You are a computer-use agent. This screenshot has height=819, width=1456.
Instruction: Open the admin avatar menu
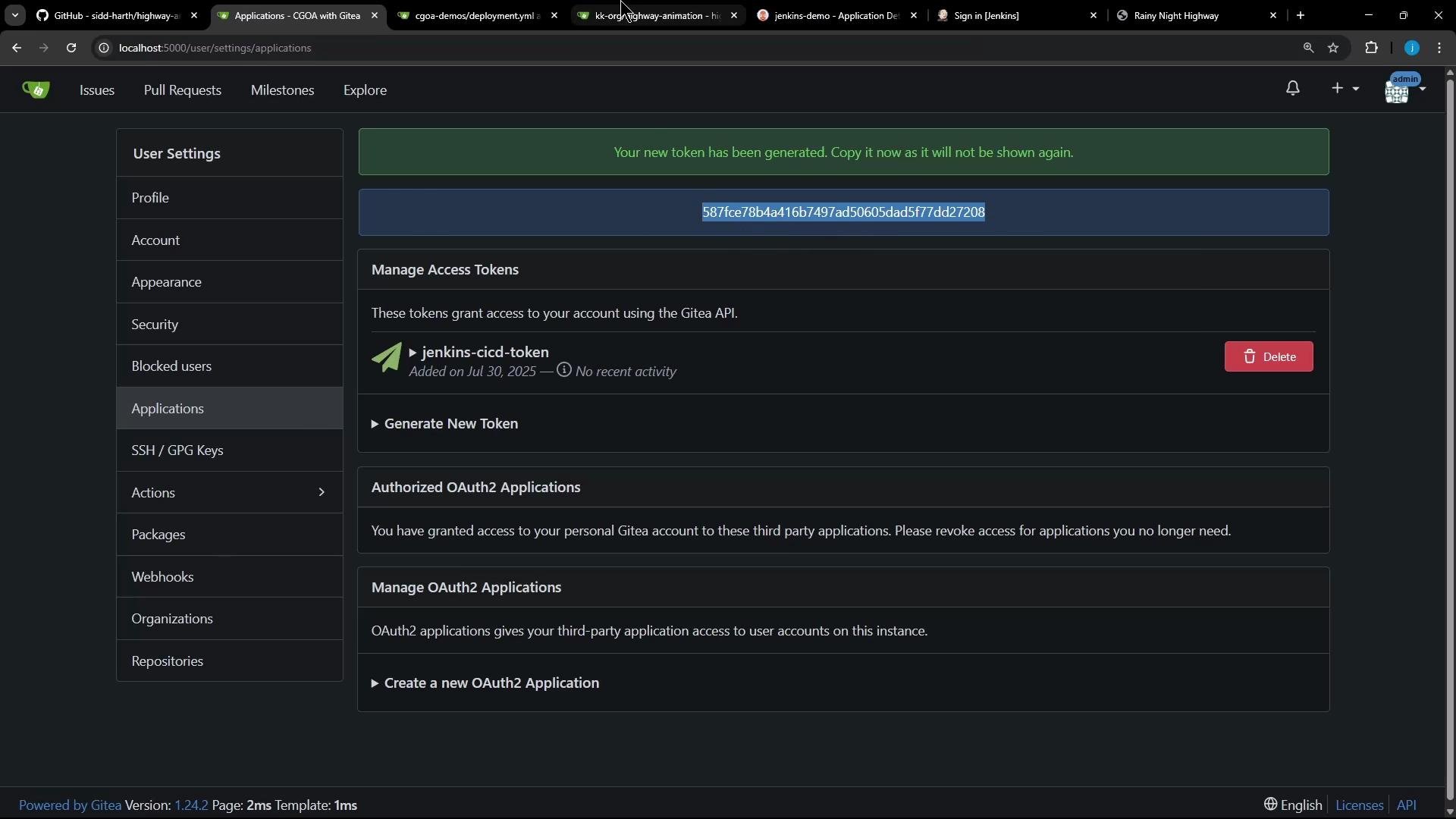click(x=1404, y=89)
